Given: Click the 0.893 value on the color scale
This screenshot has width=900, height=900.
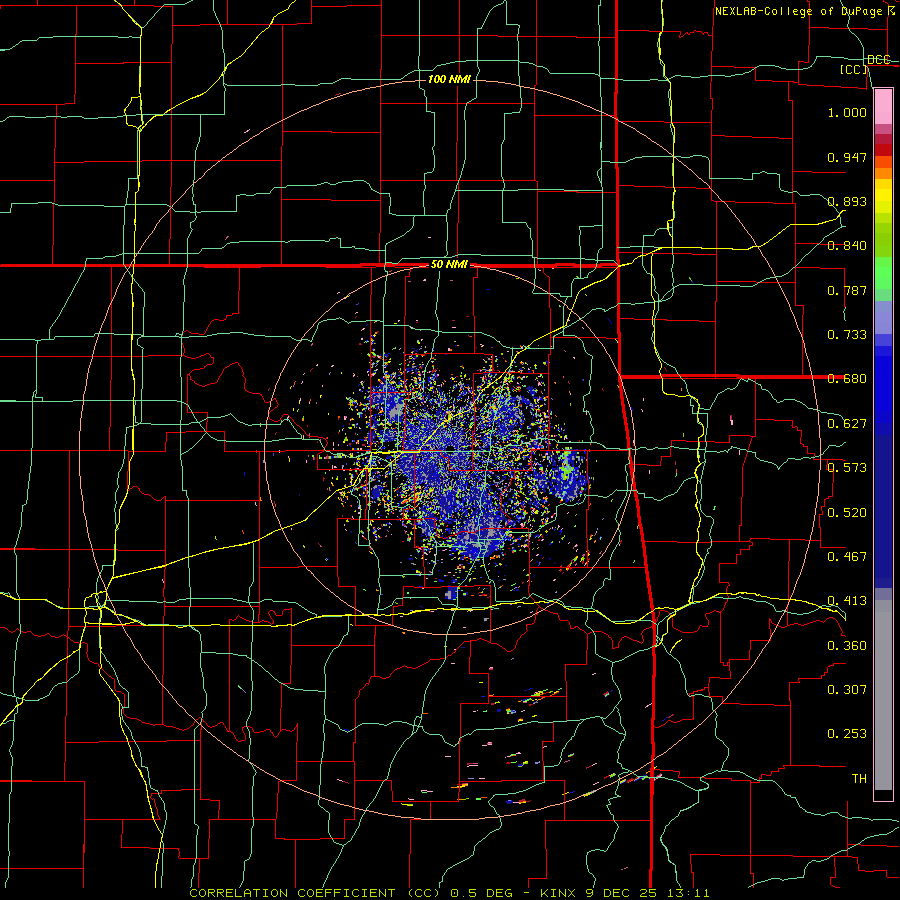Looking at the screenshot, I should click(847, 201).
